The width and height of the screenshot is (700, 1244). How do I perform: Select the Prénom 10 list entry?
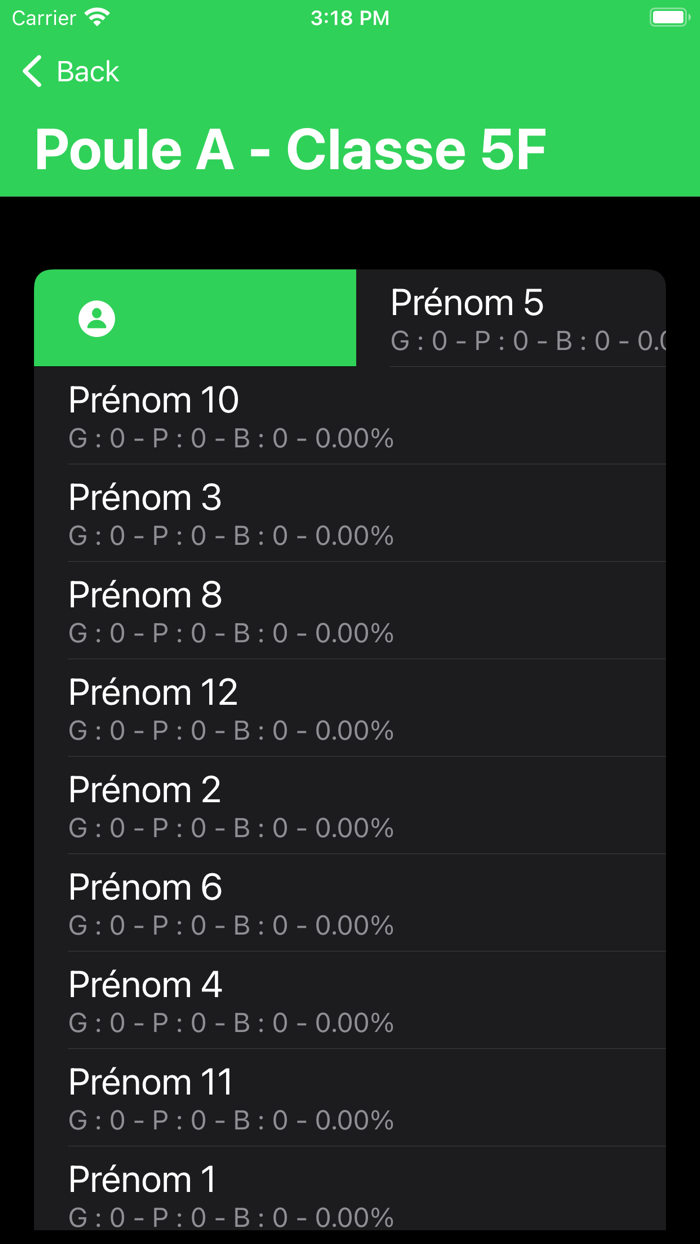(350, 416)
